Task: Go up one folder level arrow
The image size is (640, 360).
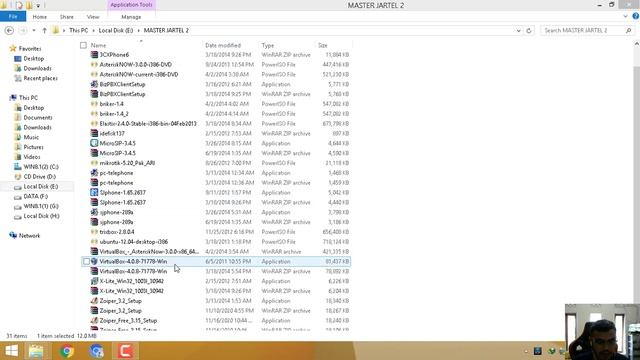Action: click(x=44, y=31)
